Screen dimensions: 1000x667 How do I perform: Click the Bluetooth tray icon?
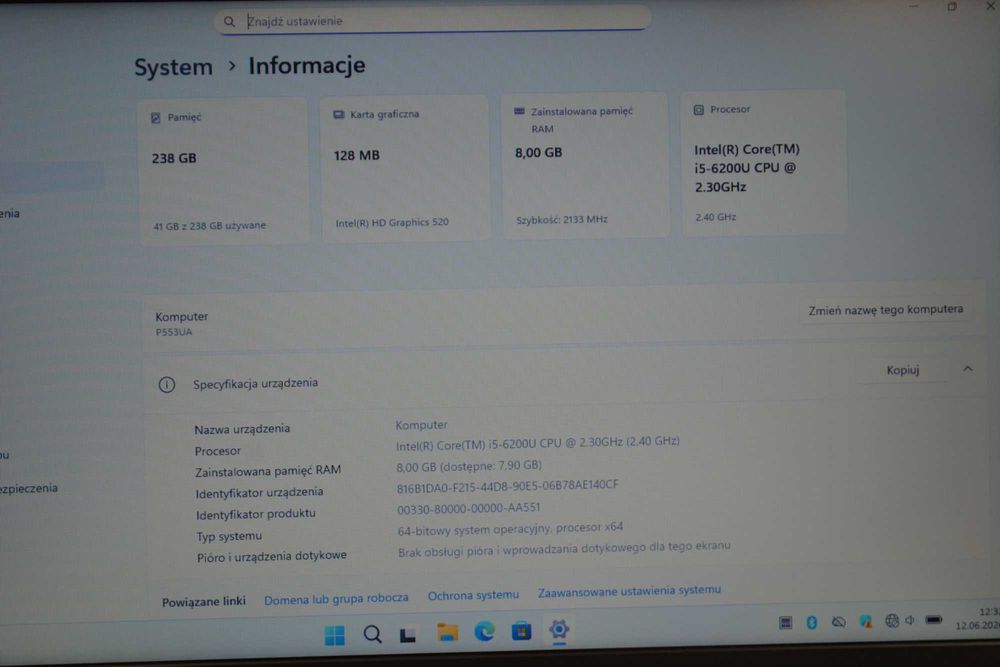[811, 622]
